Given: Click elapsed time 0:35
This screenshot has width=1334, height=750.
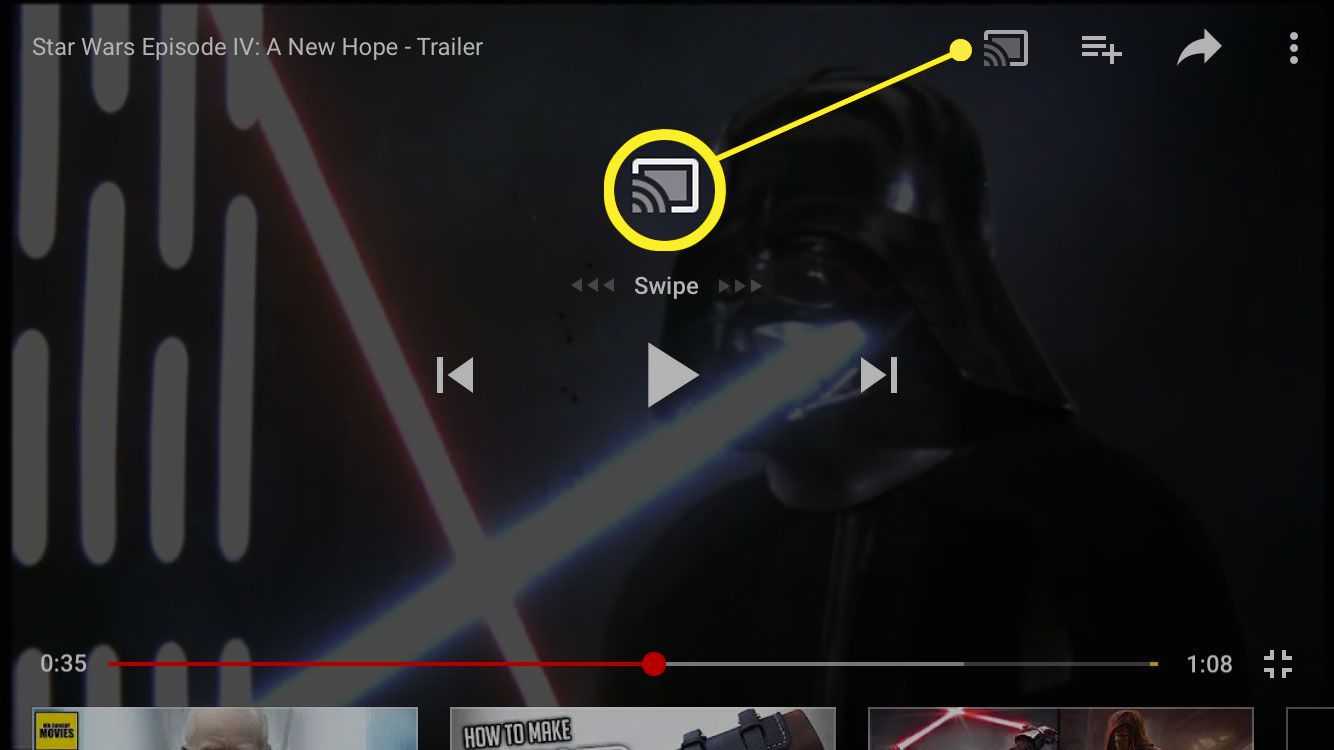Looking at the screenshot, I should [63, 664].
